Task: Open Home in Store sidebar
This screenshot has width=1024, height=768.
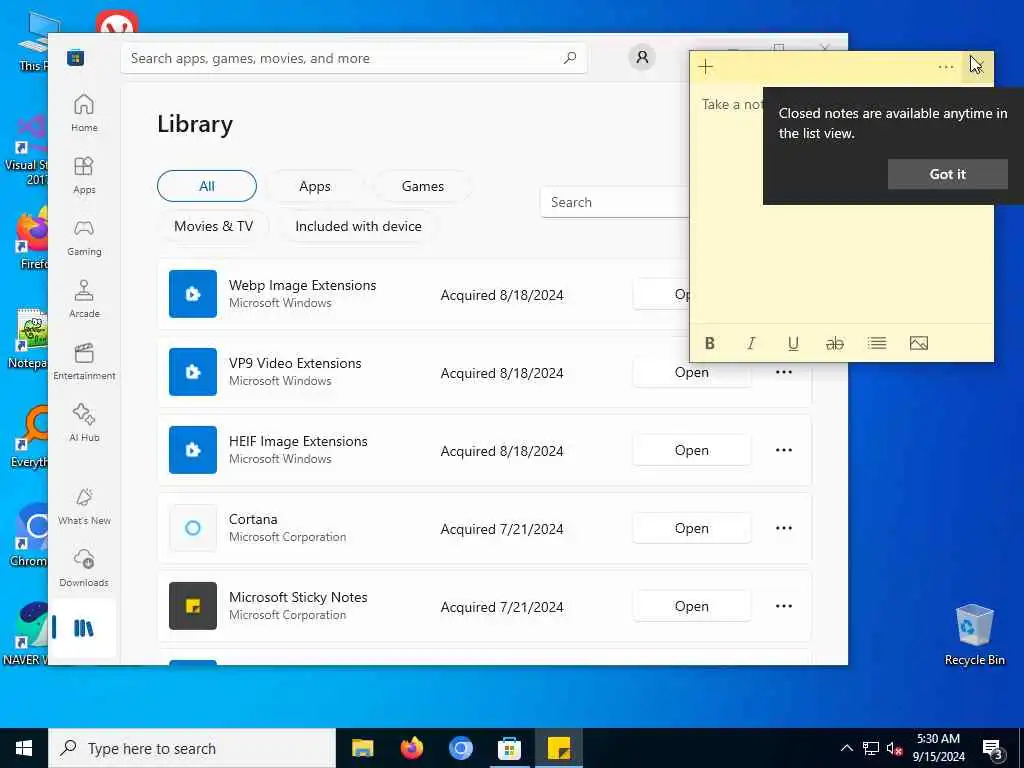Action: (84, 112)
